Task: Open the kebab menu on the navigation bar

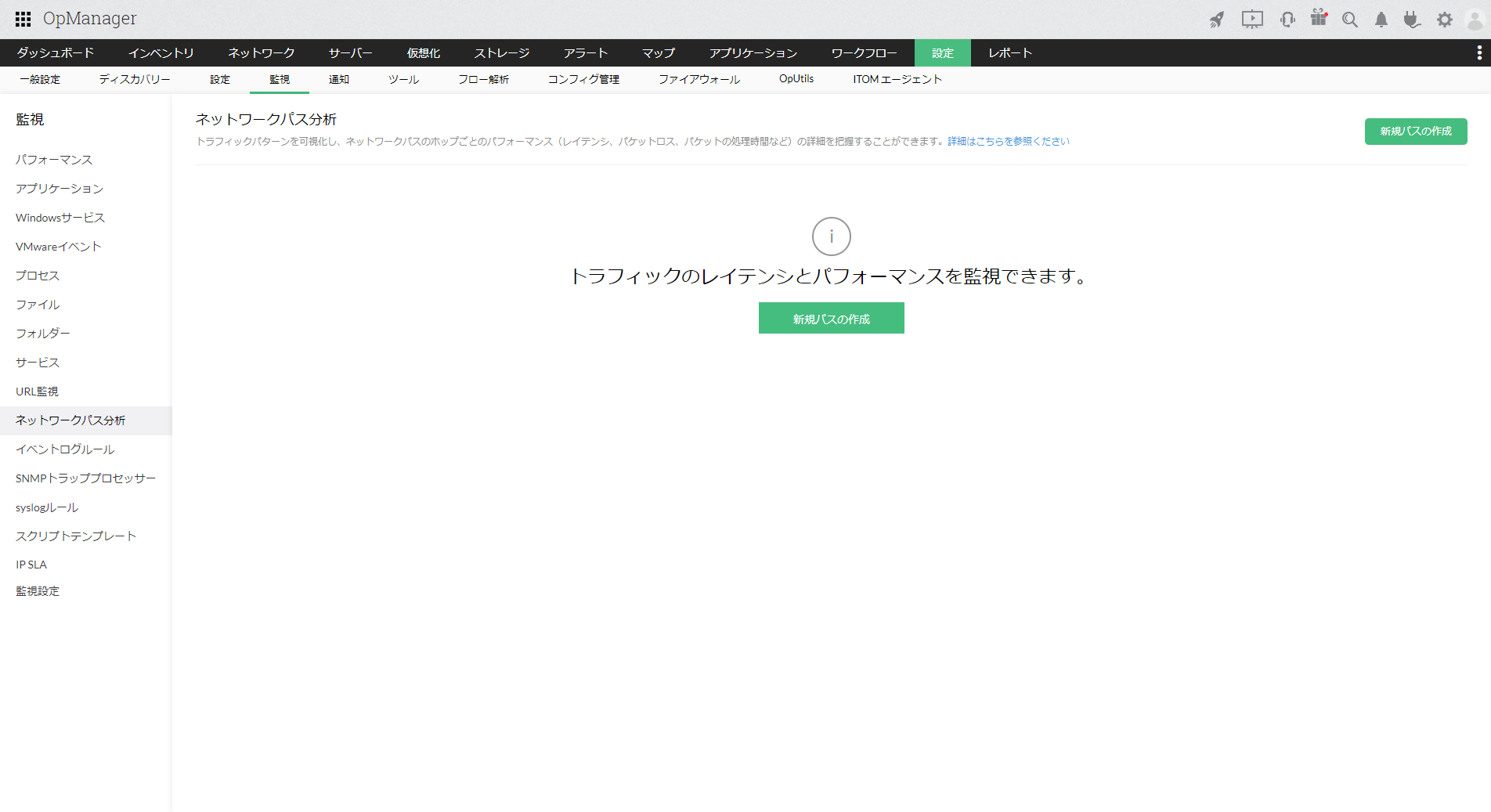Action: (1480, 52)
